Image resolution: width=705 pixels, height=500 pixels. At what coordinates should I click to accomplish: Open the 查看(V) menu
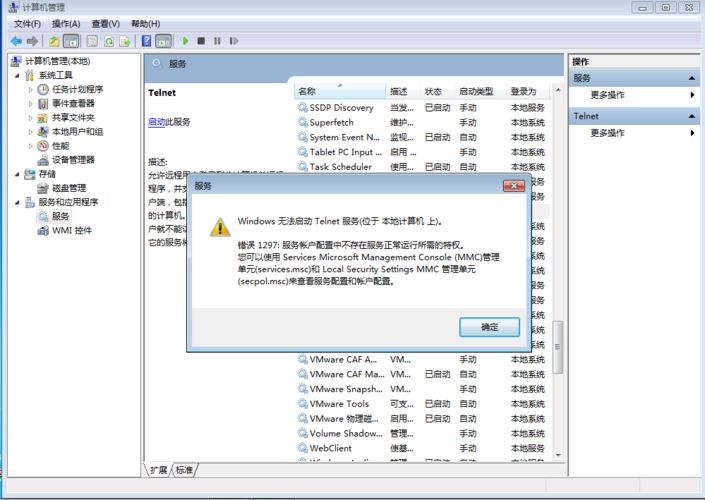click(x=106, y=24)
